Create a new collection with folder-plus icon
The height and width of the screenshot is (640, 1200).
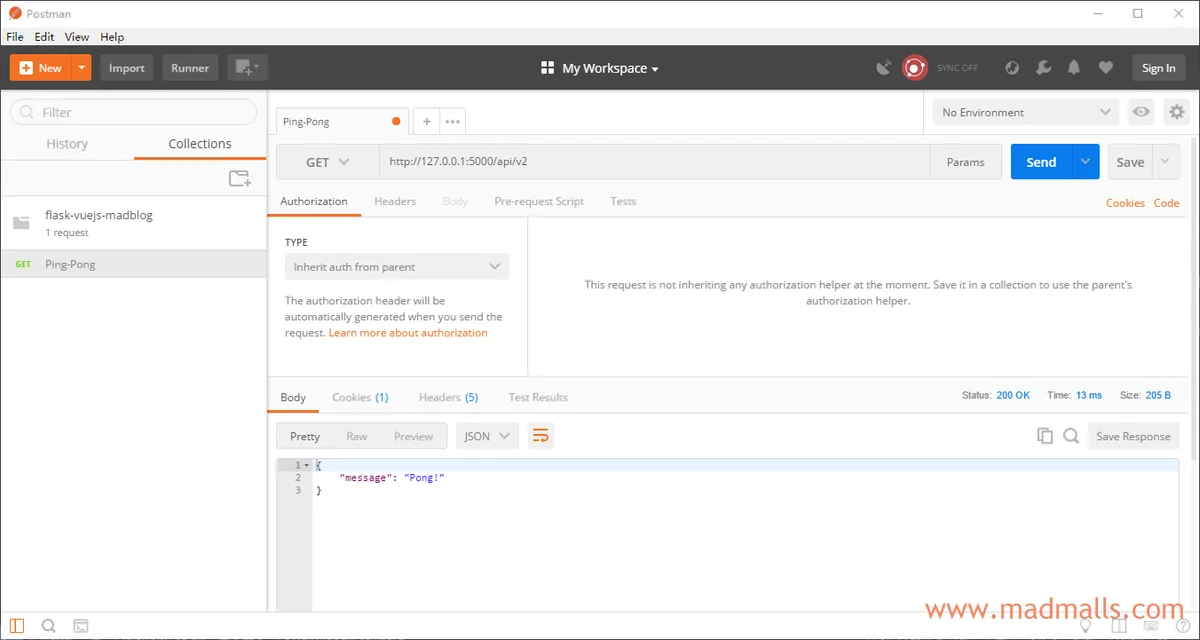pos(240,179)
